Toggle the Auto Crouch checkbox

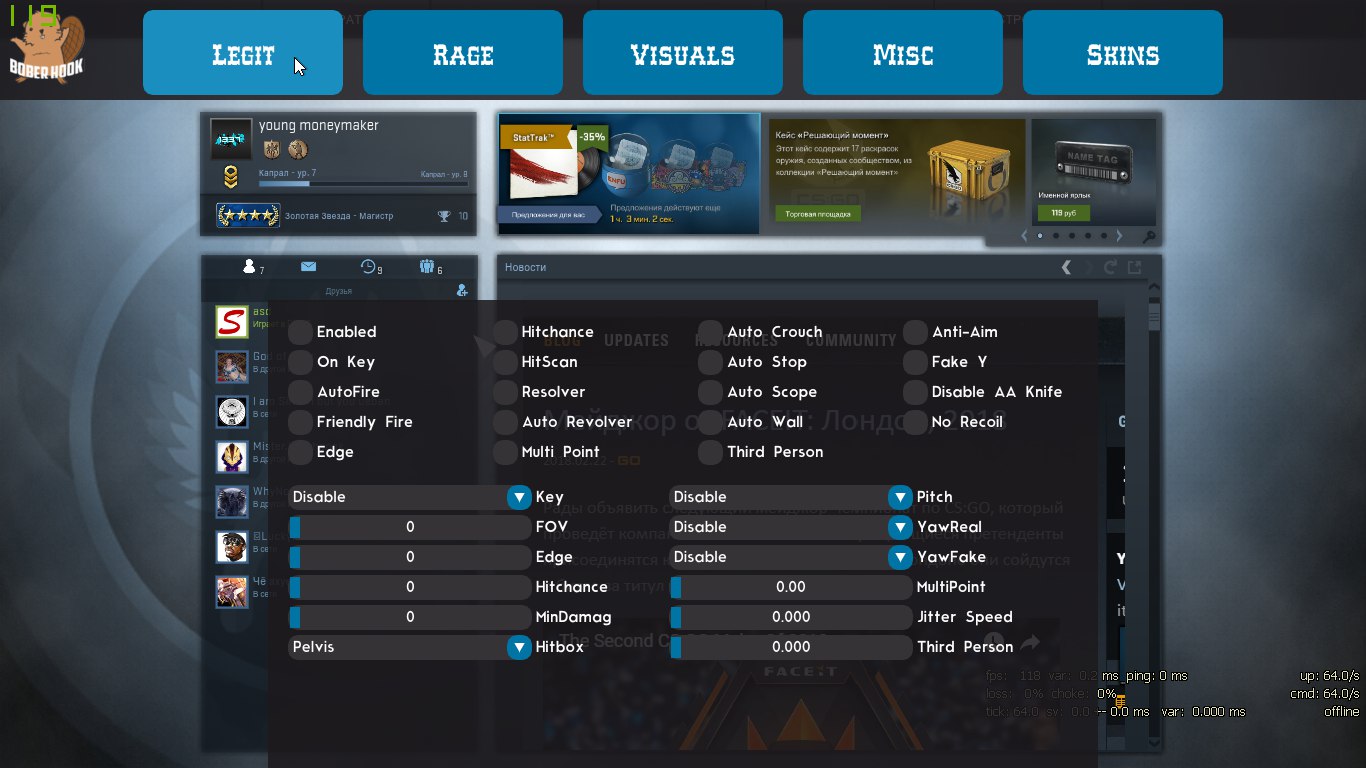click(x=710, y=332)
